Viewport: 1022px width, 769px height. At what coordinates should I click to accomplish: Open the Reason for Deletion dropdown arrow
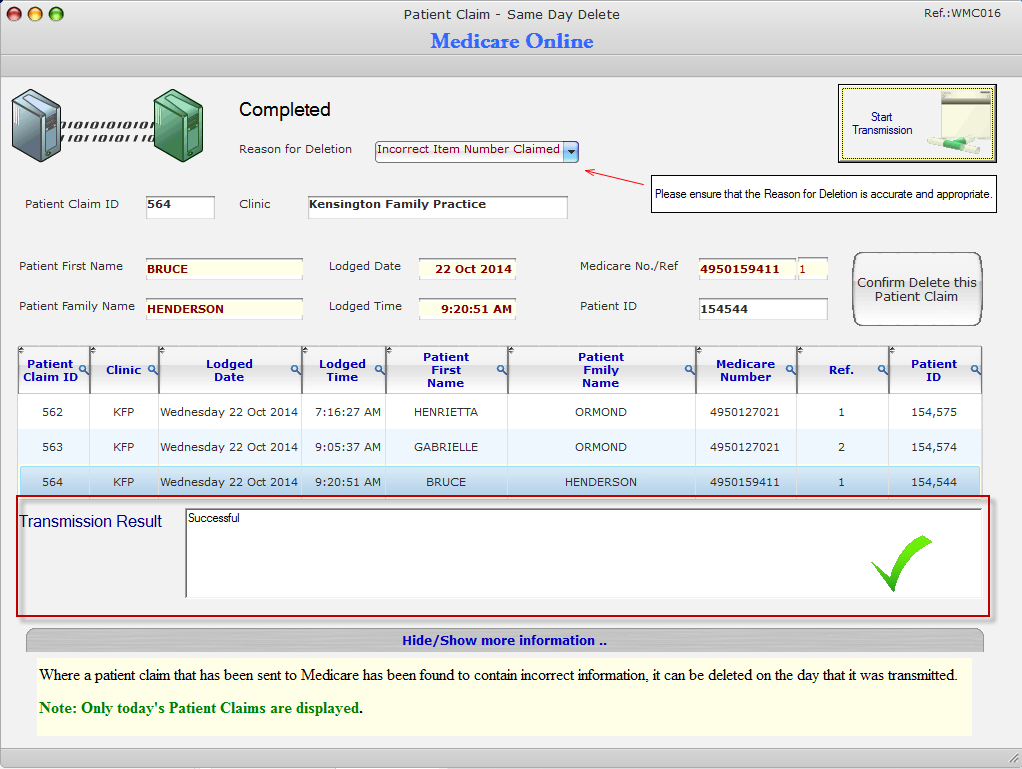tap(571, 151)
